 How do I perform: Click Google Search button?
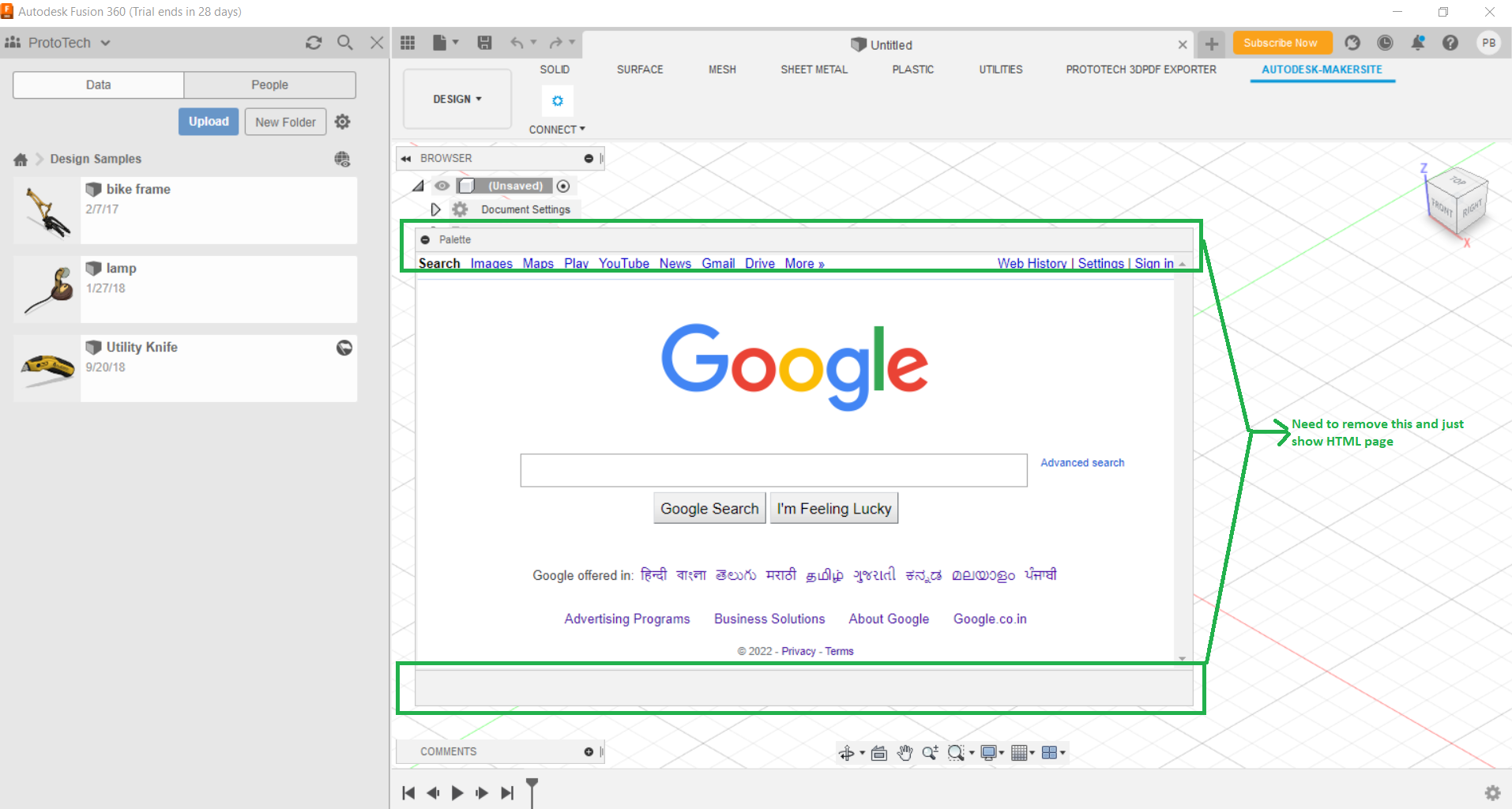pyautogui.click(x=709, y=508)
